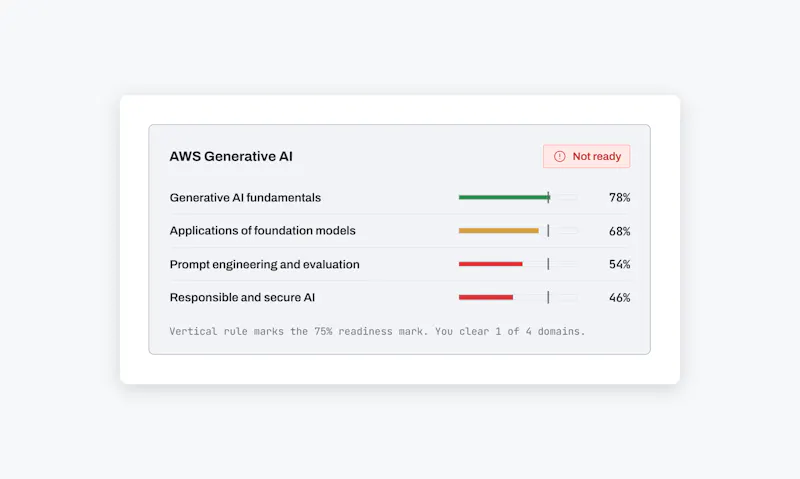
Task: Click the green Generative AI fundamentals progress bar
Action: 504,197
